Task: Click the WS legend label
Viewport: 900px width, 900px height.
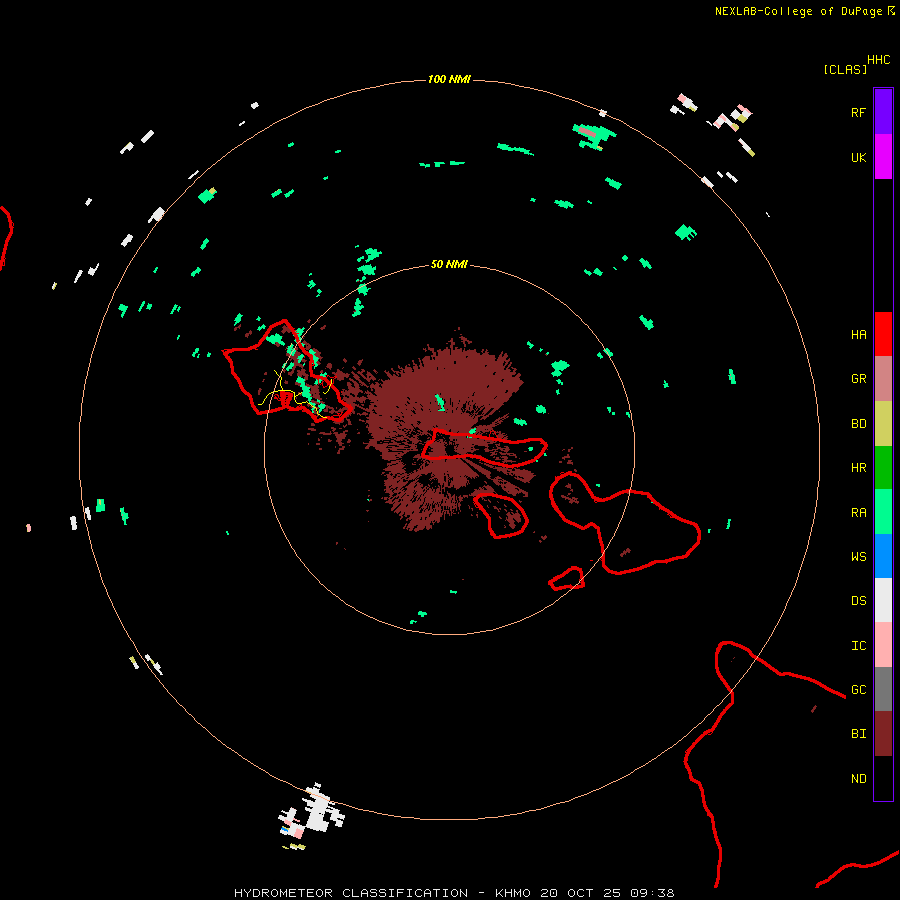Action: [858, 556]
